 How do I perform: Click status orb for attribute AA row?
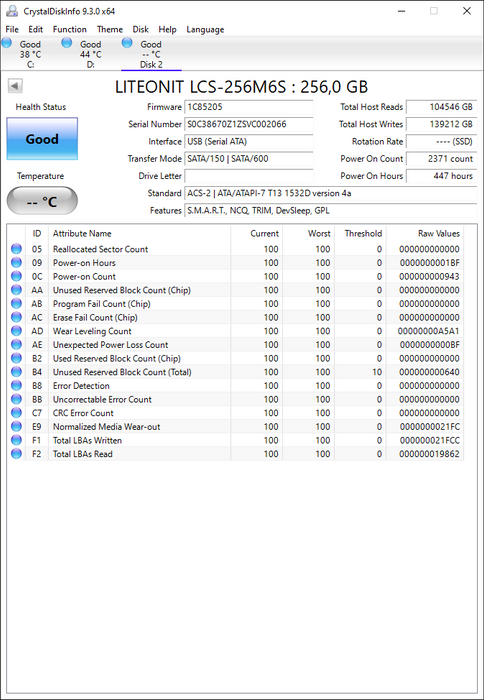[17, 290]
